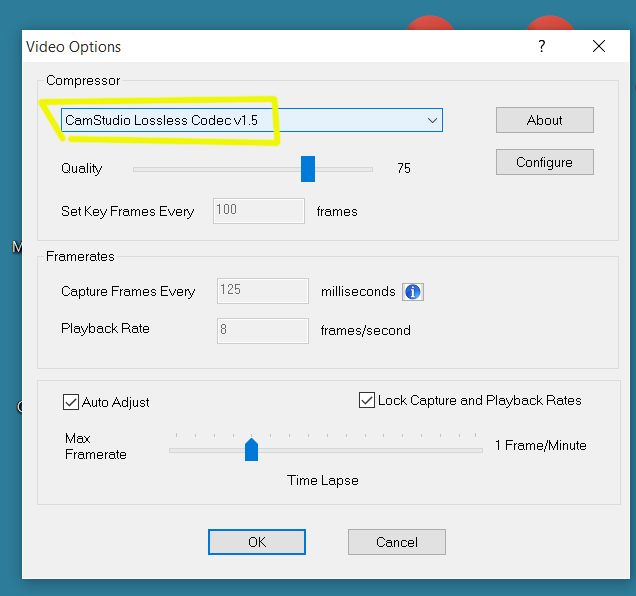Click the Max Framerate slider handle
Screen dimensions: 636x596
click(252, 449)
